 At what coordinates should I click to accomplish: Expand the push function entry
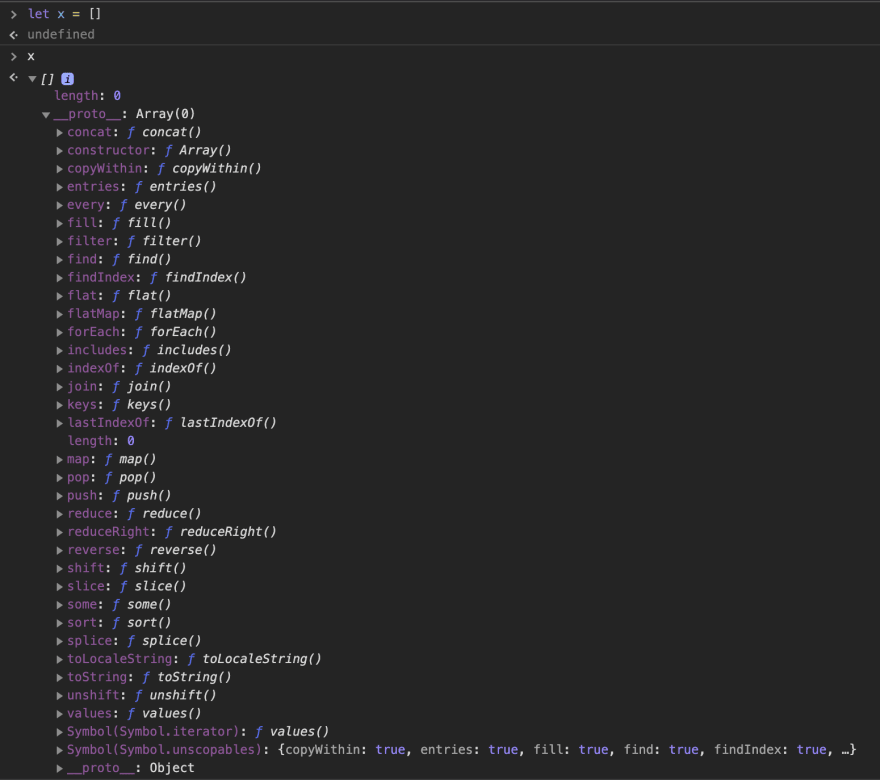[x=59, y=496]
